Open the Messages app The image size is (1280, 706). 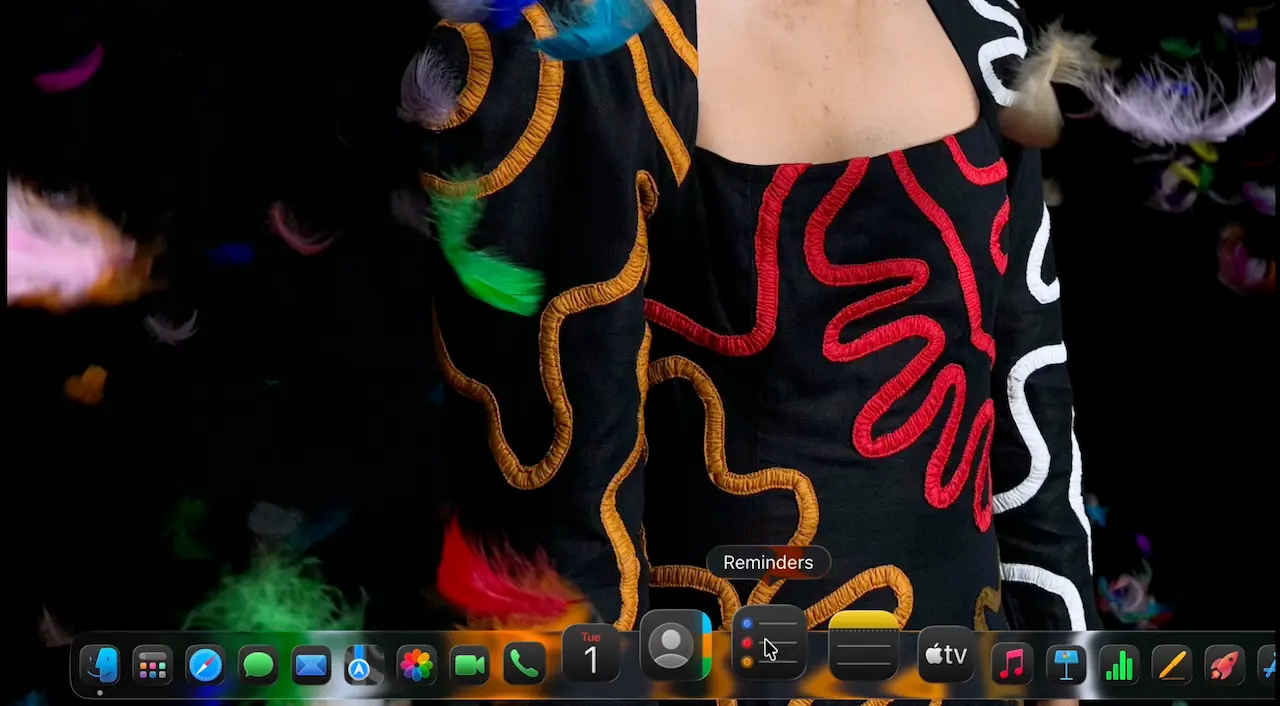(x=258, y=663)
